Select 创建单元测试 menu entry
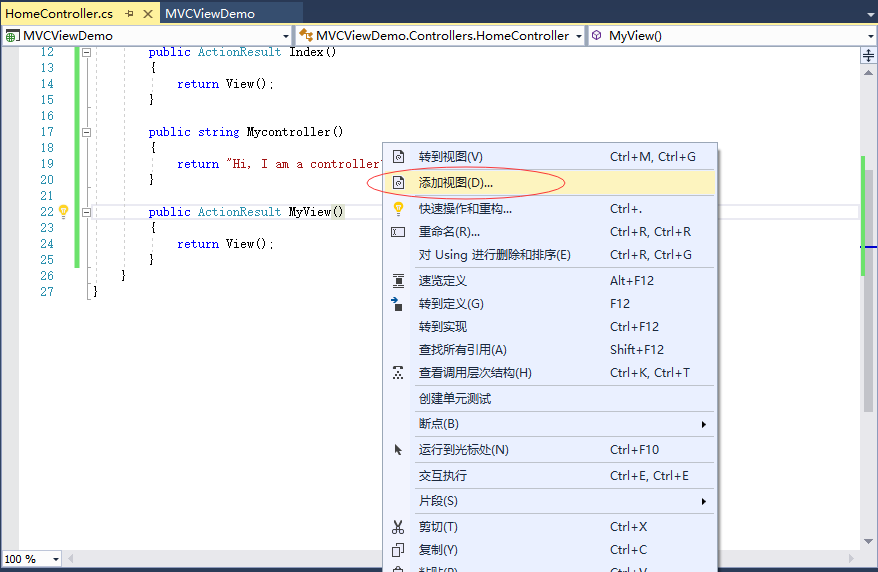Image resolution: width=878 pixels, height=572 pixels. [455, 398]
